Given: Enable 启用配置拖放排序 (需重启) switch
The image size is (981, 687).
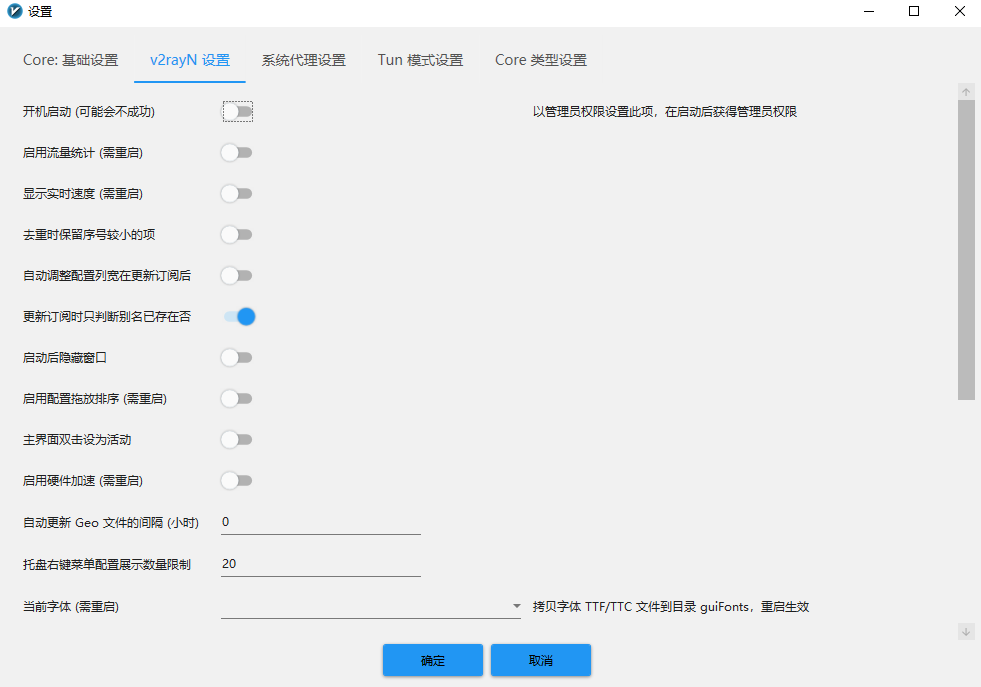Looking at the screenshot, I should click(236, 399).
